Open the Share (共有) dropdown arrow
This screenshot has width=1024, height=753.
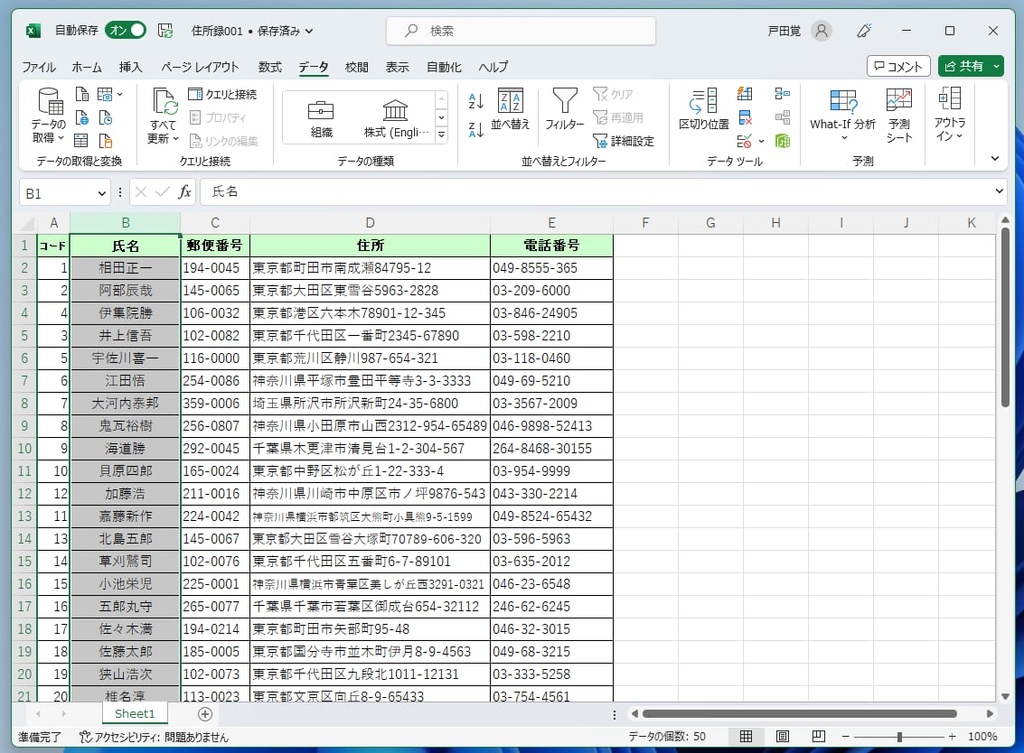(996, 66)
